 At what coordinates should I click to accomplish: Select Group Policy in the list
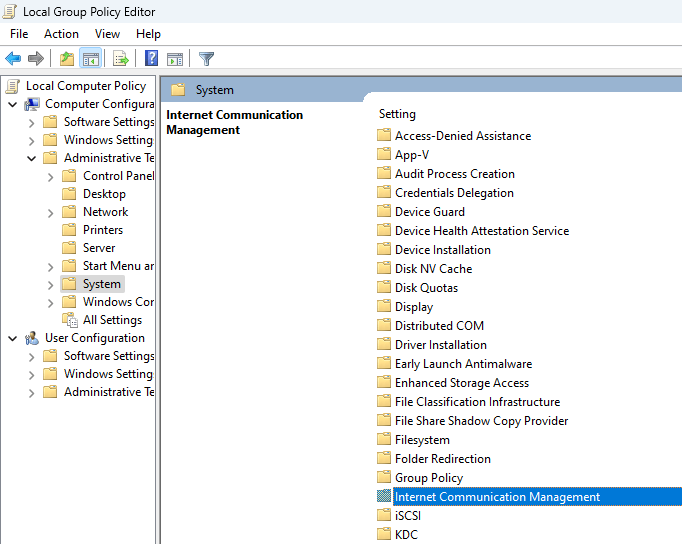click(x=429, y=477)
